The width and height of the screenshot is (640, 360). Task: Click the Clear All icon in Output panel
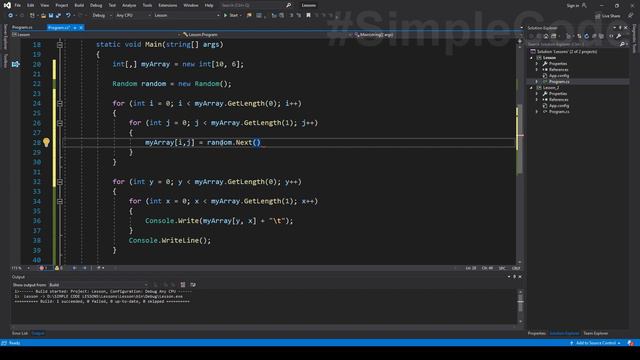(x=183, y=284)
